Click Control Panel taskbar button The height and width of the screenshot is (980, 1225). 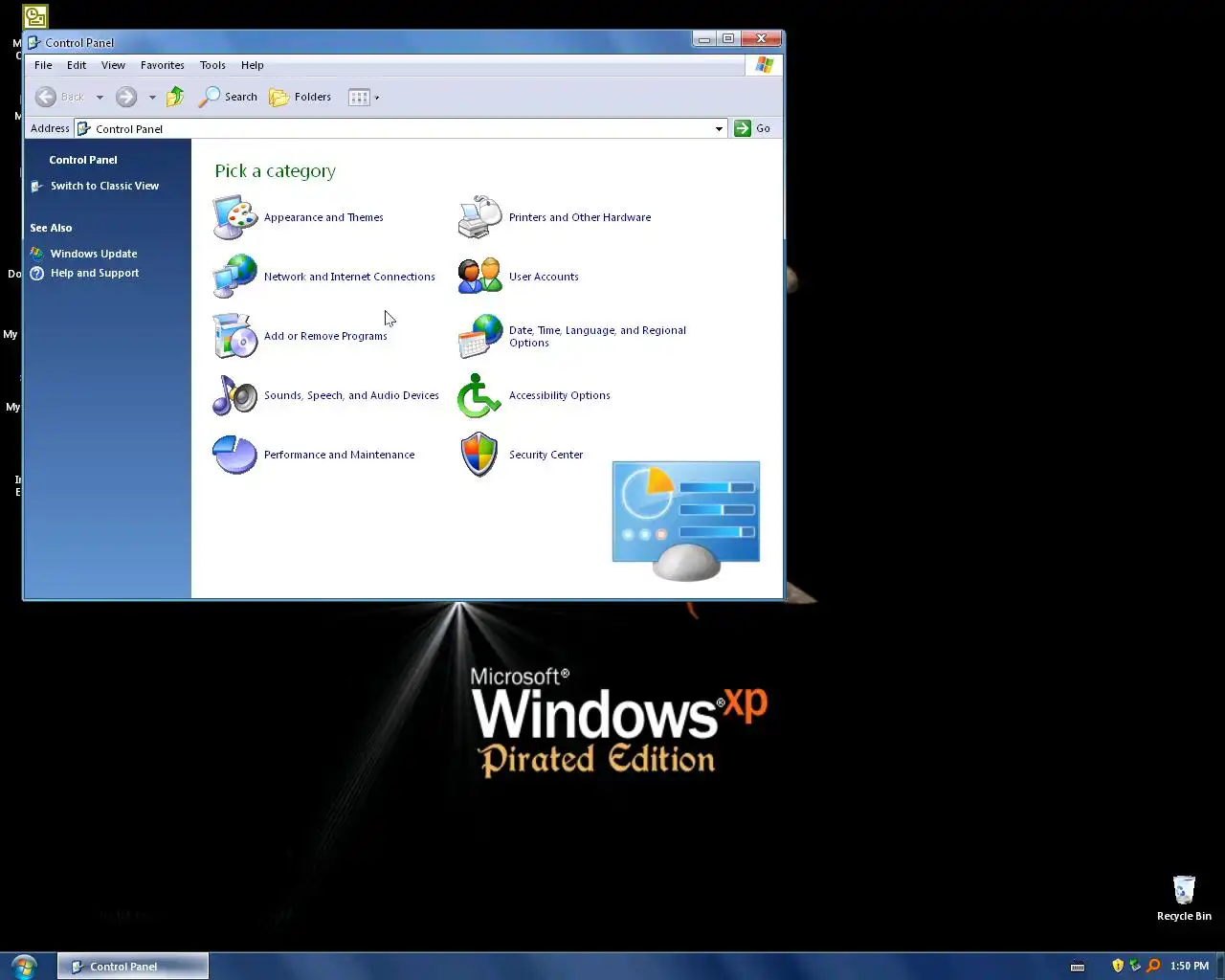tap(133, 967)
